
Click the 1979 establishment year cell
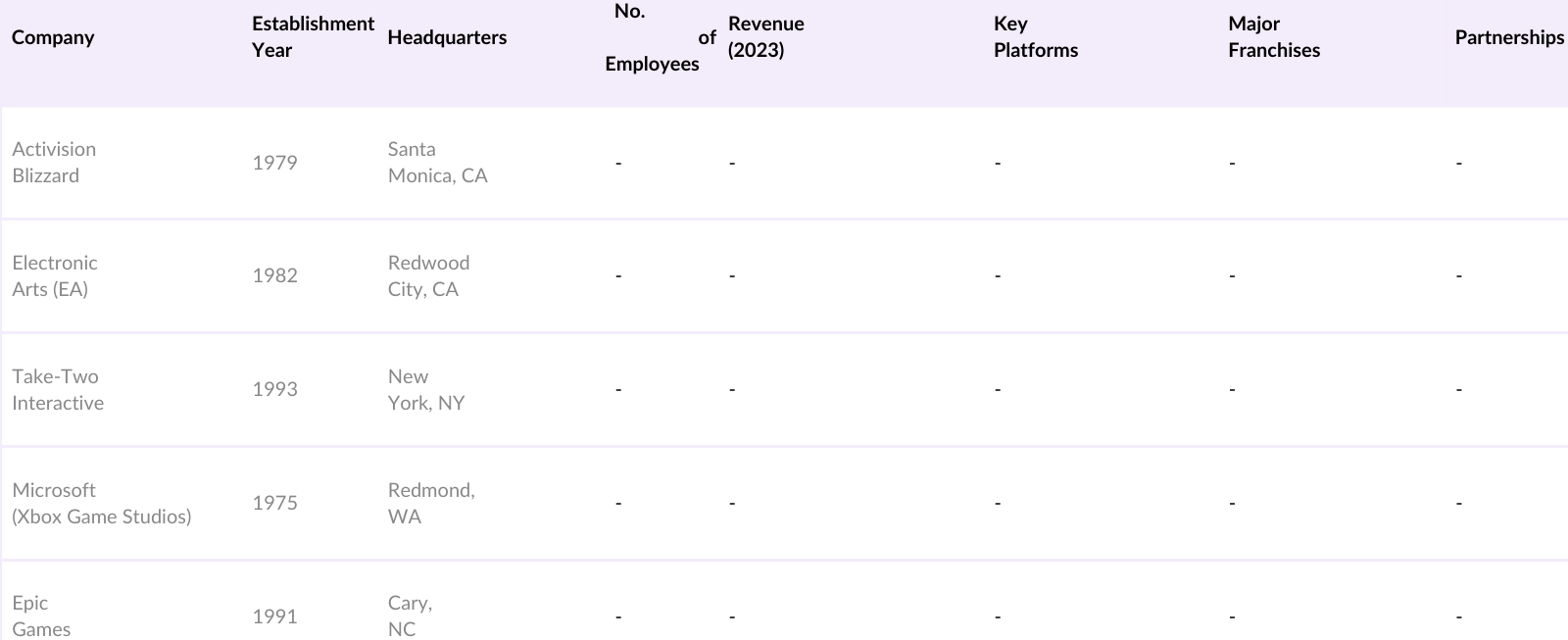[274, 163]
